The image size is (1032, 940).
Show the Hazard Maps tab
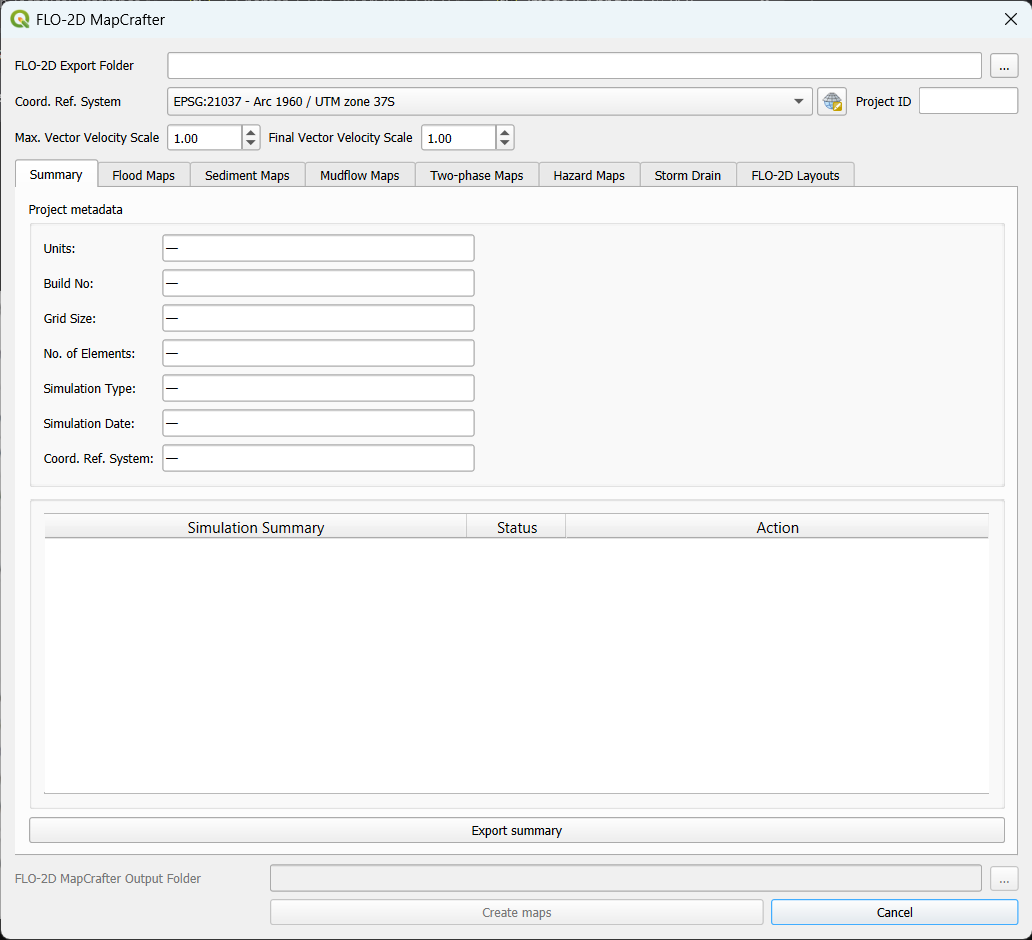pos(588,175)
